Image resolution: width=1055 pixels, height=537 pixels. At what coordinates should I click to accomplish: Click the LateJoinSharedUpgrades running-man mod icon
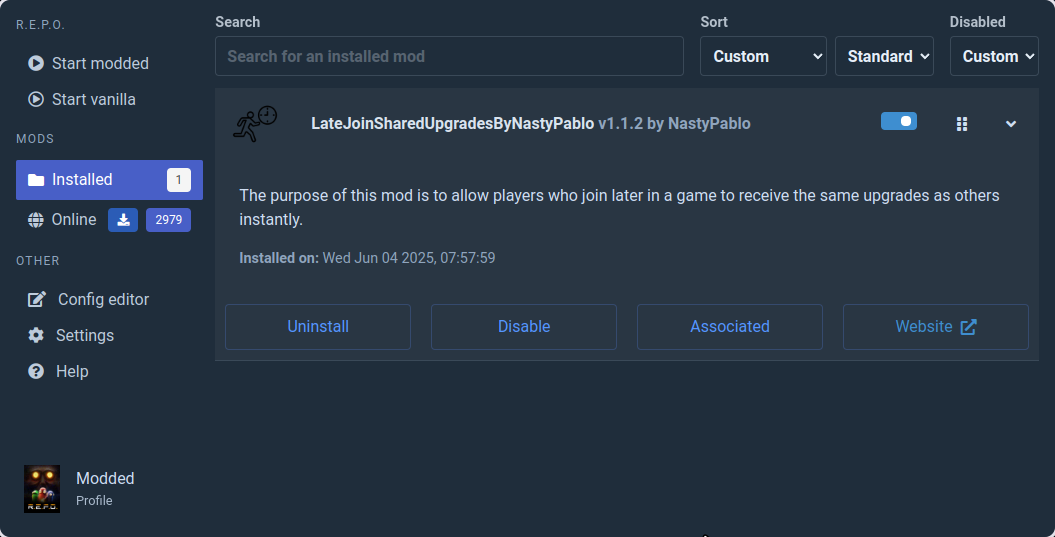coord(255,124)
